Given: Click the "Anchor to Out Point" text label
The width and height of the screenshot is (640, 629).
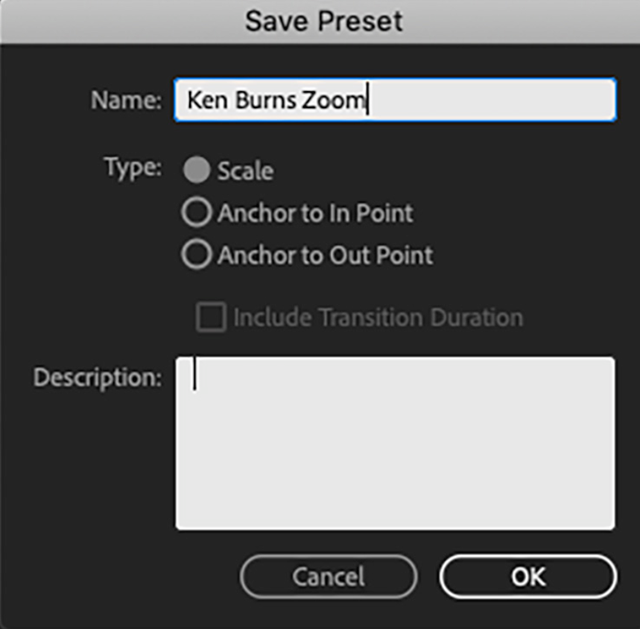Looking at the screenshot, I should (x=325, y=256).
